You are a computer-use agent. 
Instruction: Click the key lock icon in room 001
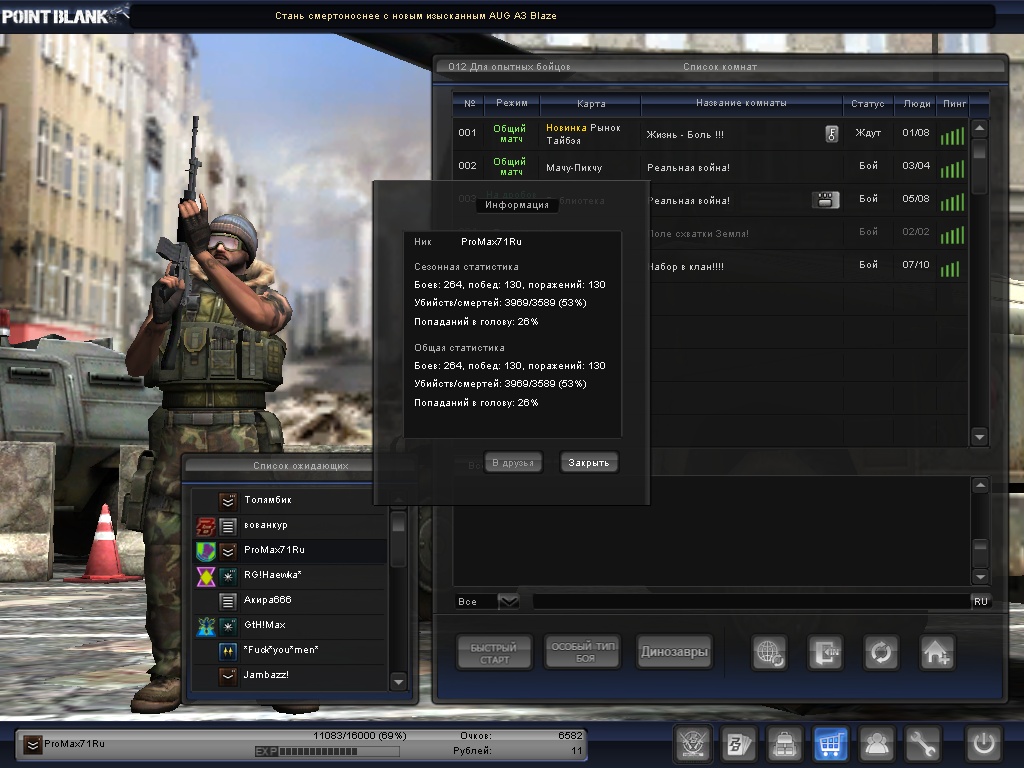pyautogui.click(x=831, y=134)
